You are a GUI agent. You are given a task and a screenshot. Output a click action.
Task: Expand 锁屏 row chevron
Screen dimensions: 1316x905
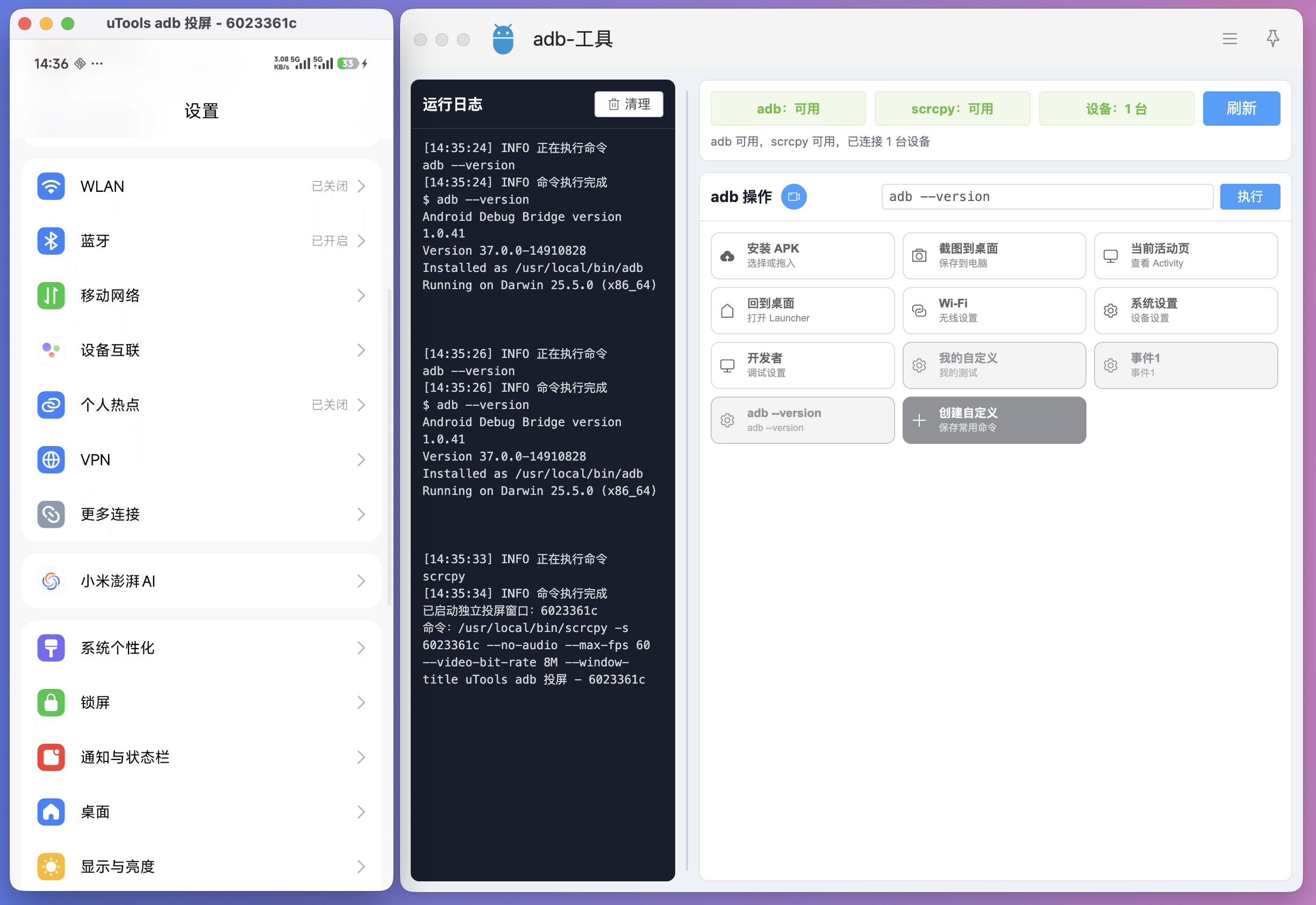click(x=361, y=702)
